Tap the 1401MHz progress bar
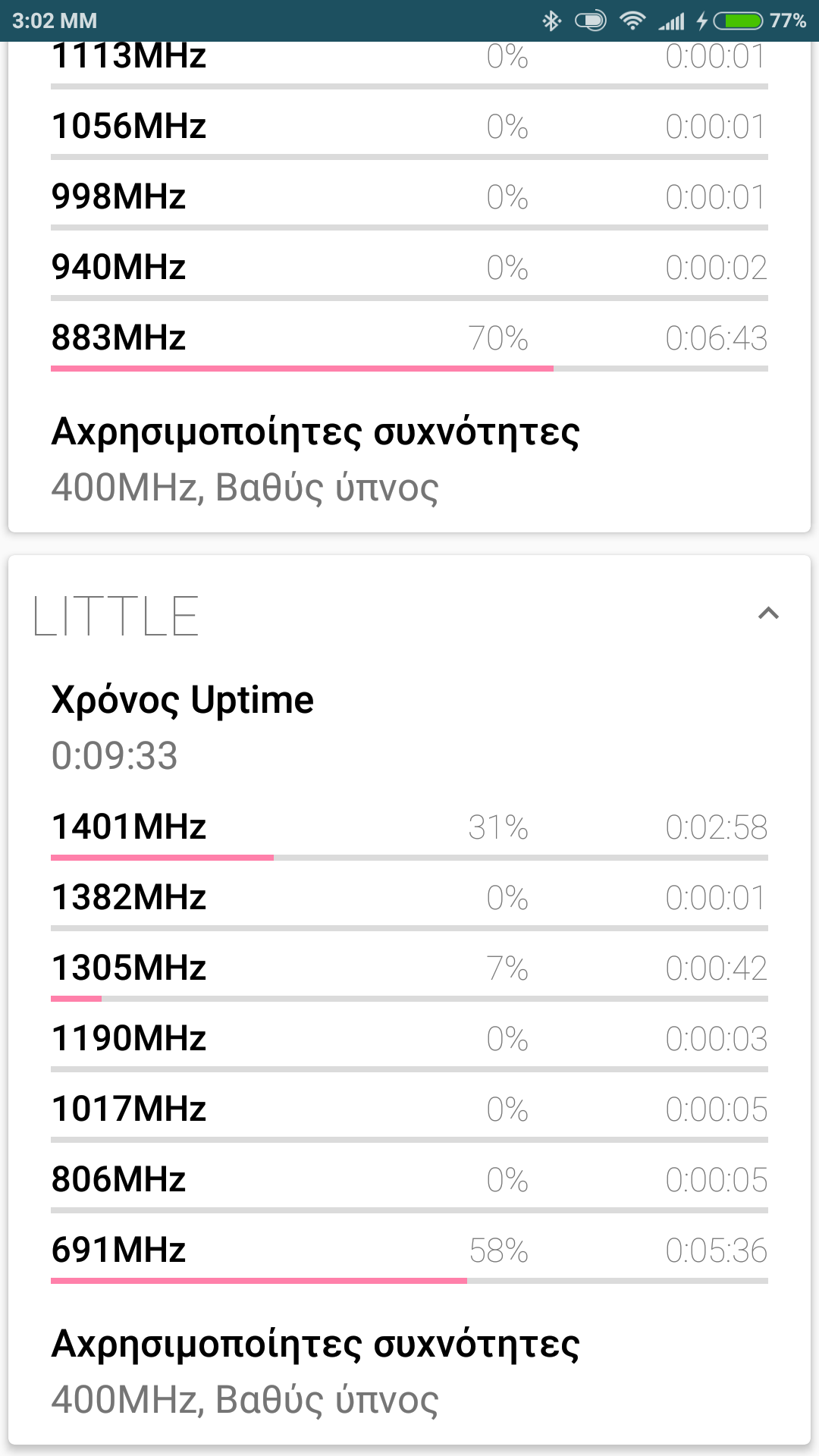The image size is (819, 1456). click(x=409, y=858)
